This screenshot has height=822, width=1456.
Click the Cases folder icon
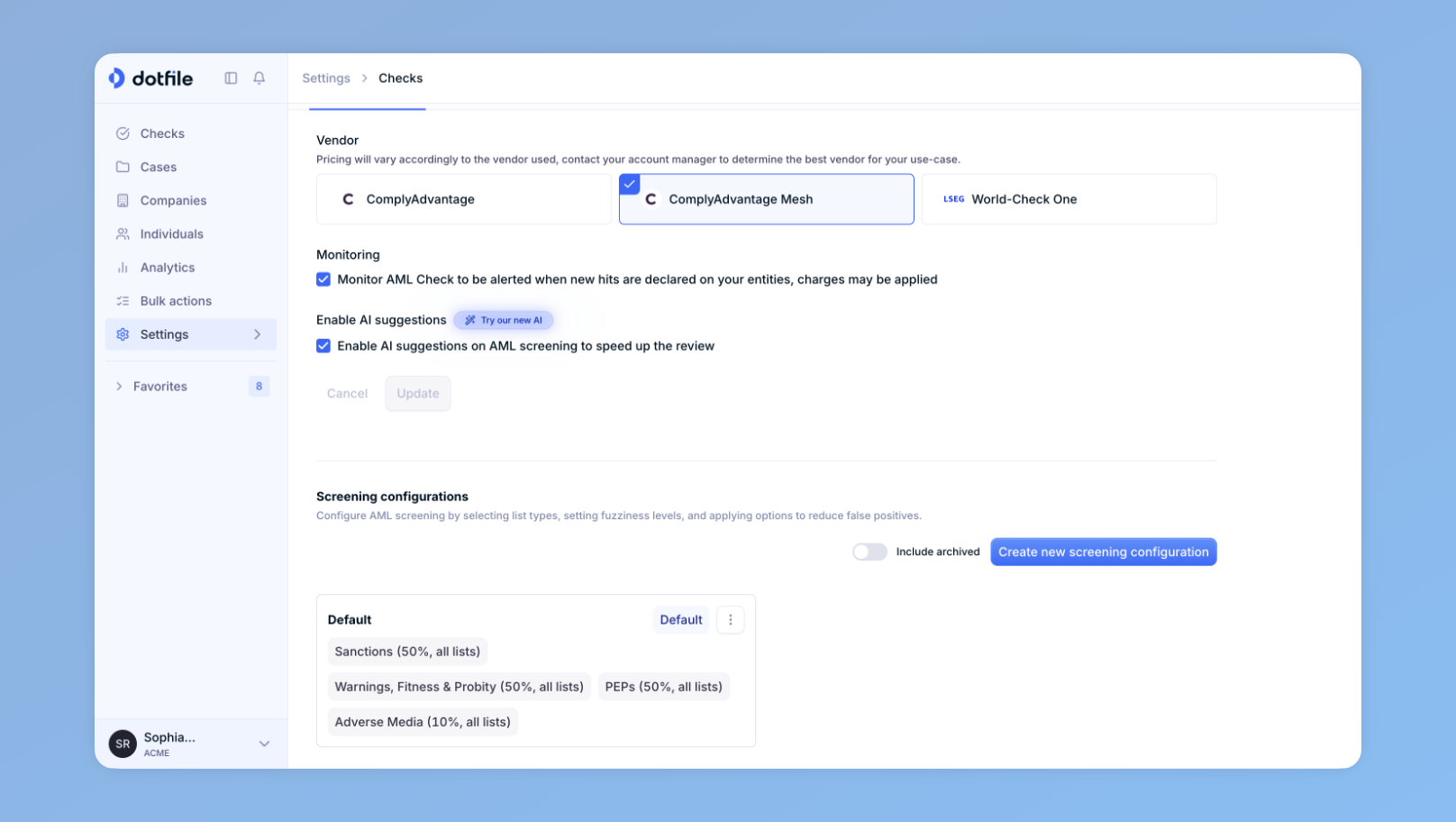pyautogui.click(x=123, y=167)
